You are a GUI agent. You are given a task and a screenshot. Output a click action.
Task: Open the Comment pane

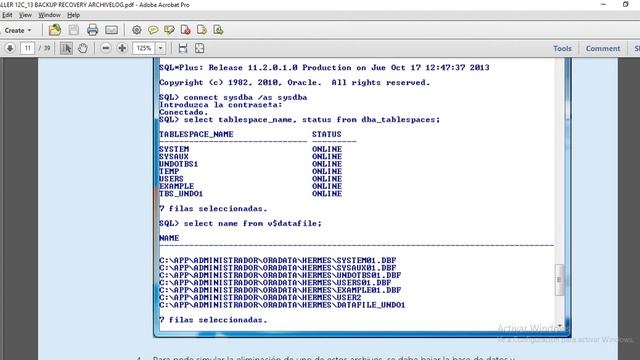tap(602, 48)
